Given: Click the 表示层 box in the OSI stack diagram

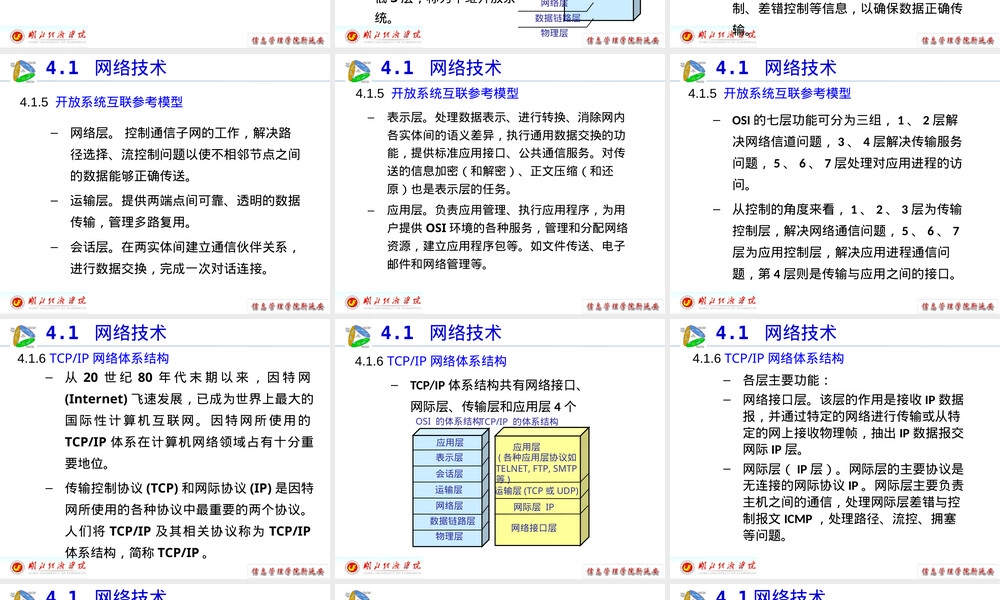Looking at the screenshot, I should (448, 458).
